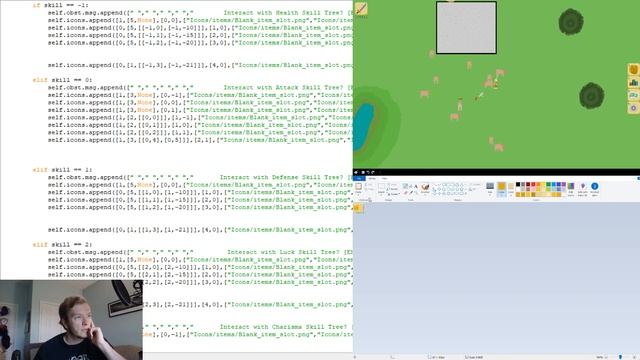The width and height of the screenshot is (640, 360).
Task: Click Edit with Paint 3D button
Action: [x=582, y=189]
